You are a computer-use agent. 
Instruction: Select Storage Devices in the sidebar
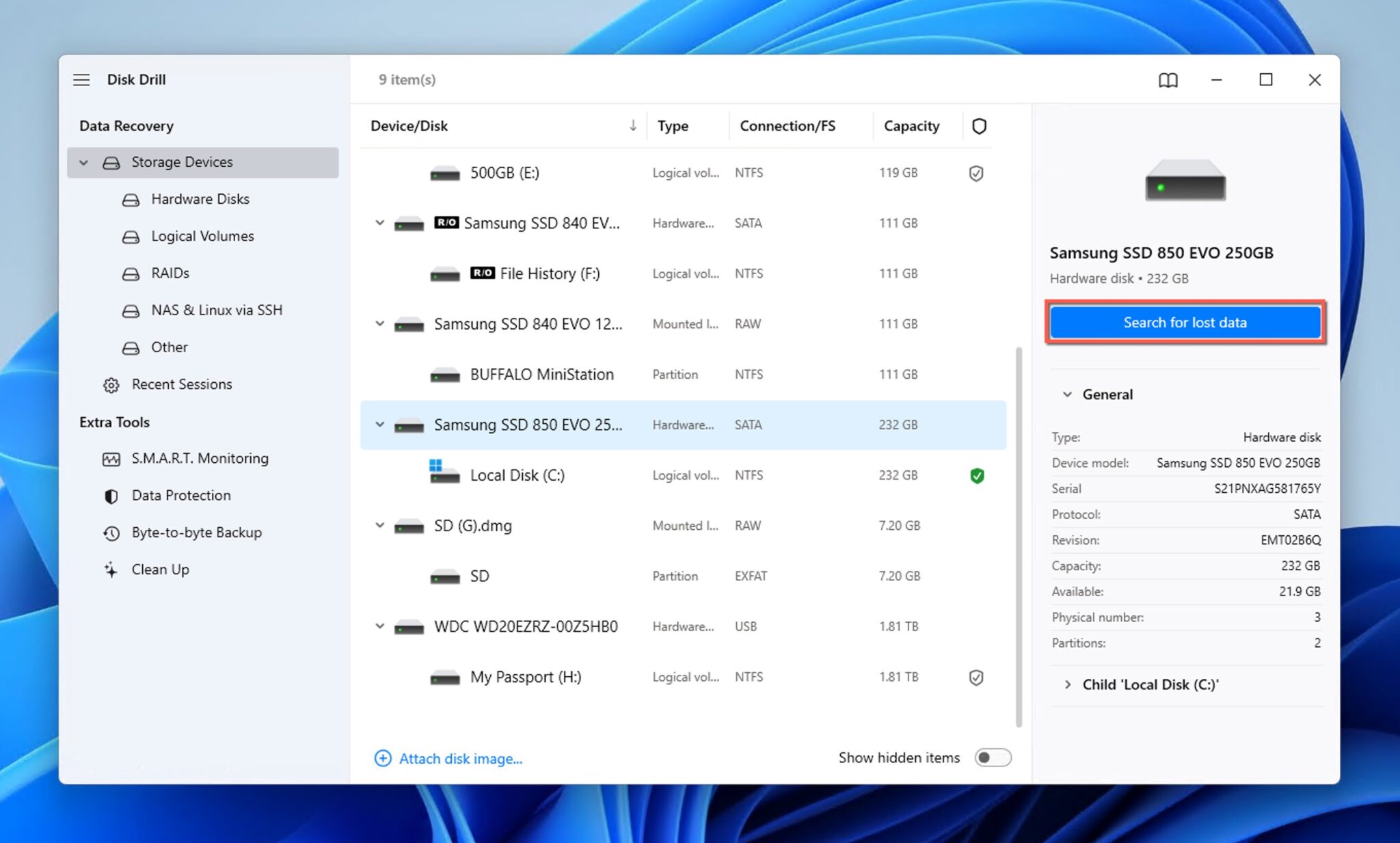pyautogui.click(x=203, y=163)
